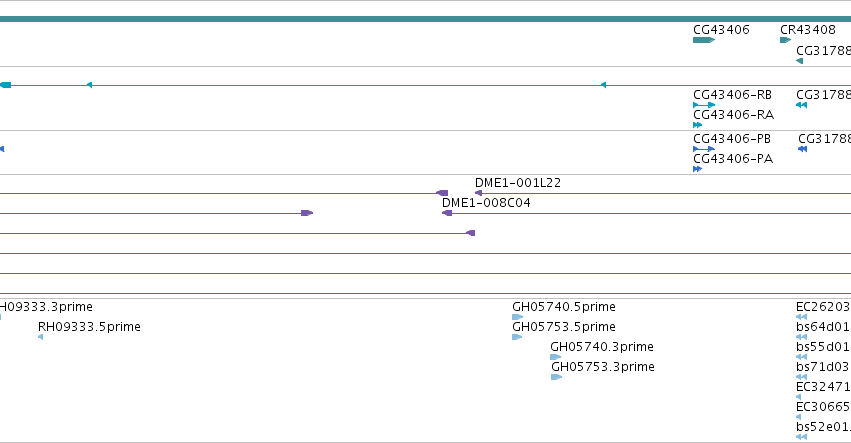The height and width of the screenshot is (443, 851).
Task: Select the bs55d01 EST glyph
Action: tap(802, 357)
